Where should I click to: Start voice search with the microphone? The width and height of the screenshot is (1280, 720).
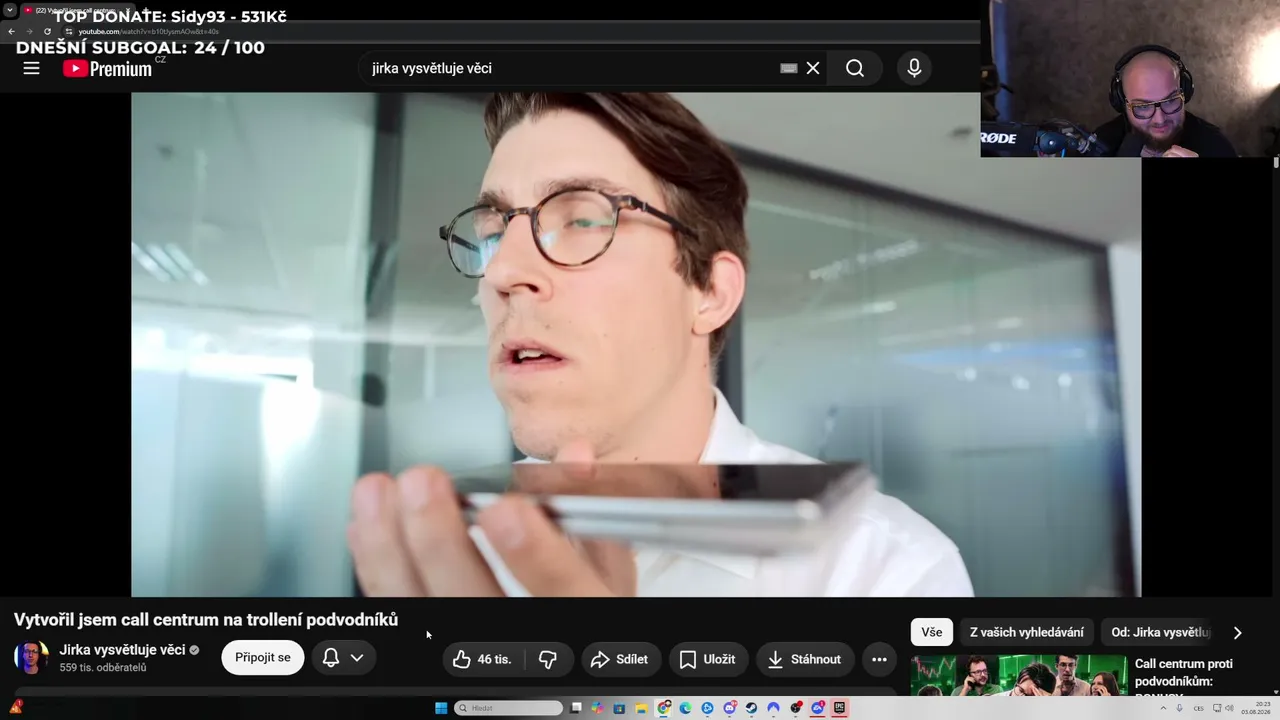(914, 68)
